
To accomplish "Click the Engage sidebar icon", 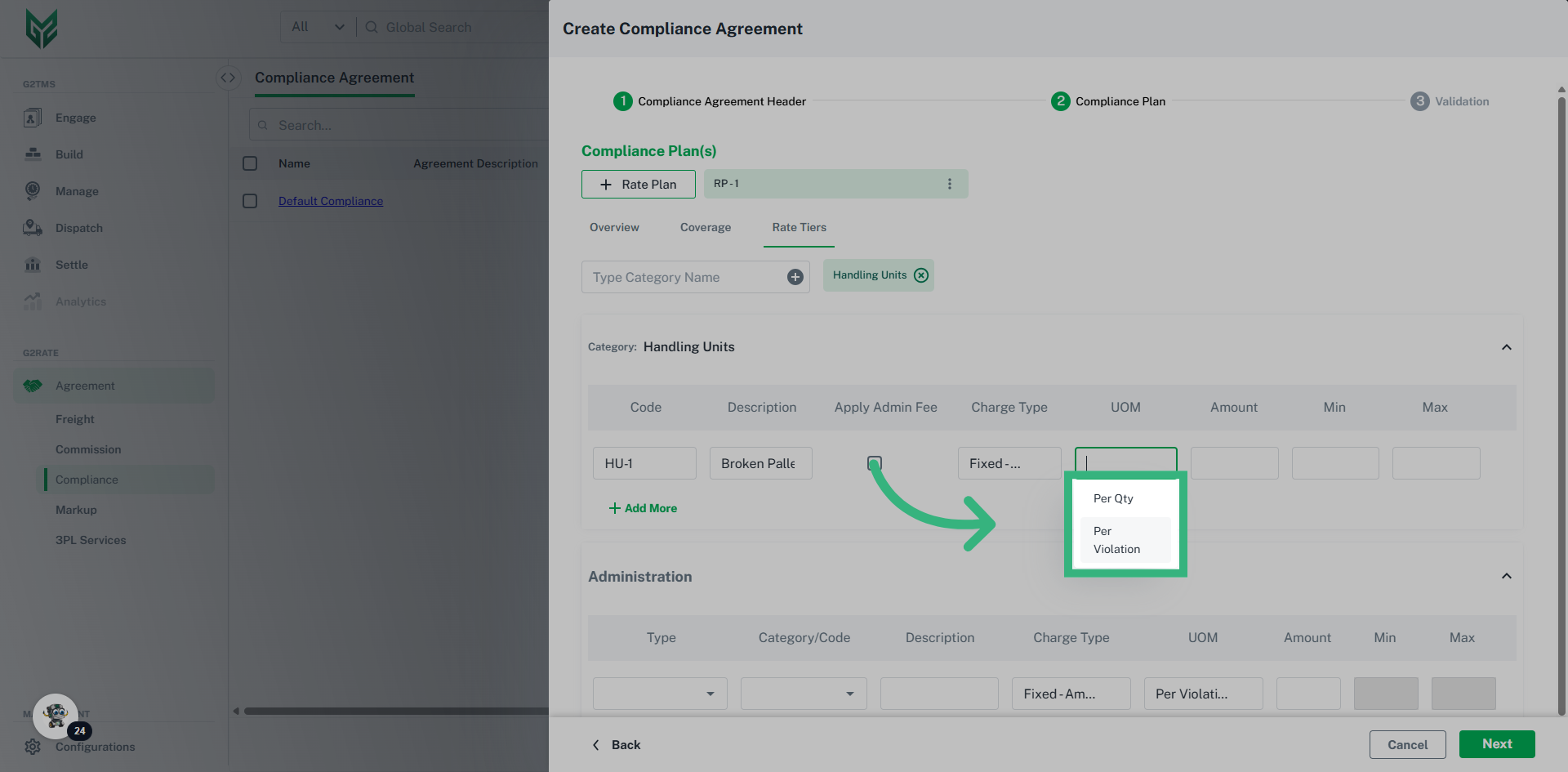I will pos(33,118).
